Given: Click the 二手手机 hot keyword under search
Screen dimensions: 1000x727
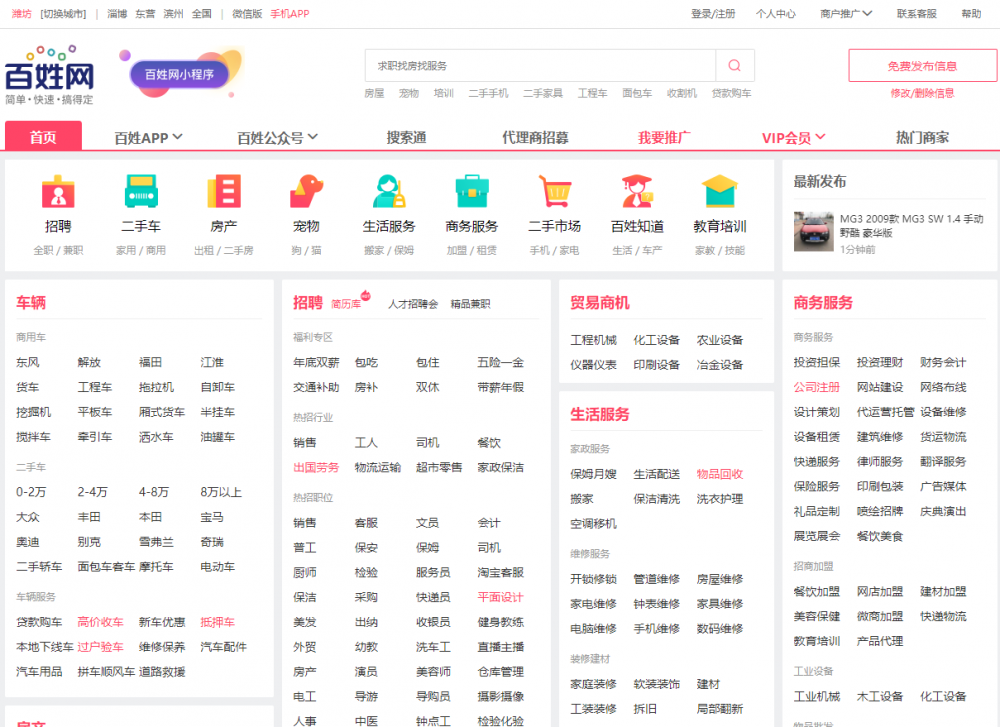Looking at the screenshot, I should click(x=488, y=93).
